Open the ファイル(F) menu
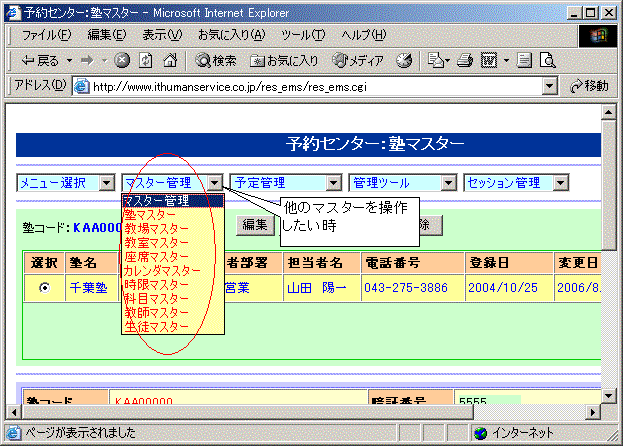 pyautogui.click(x=46, y=35)
